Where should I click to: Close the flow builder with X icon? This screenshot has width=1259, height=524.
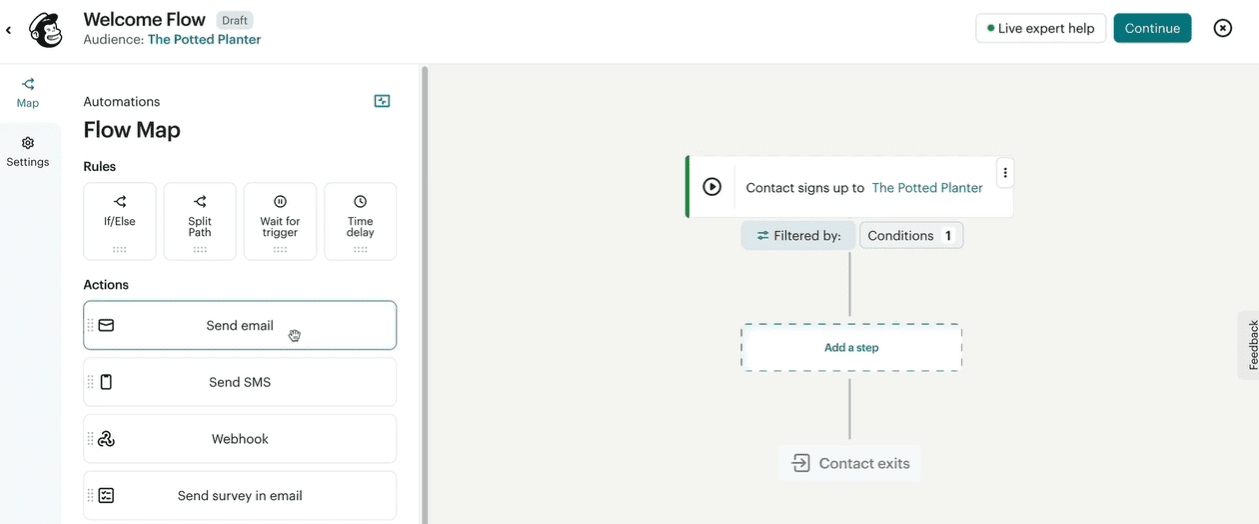coord(1222,28)
